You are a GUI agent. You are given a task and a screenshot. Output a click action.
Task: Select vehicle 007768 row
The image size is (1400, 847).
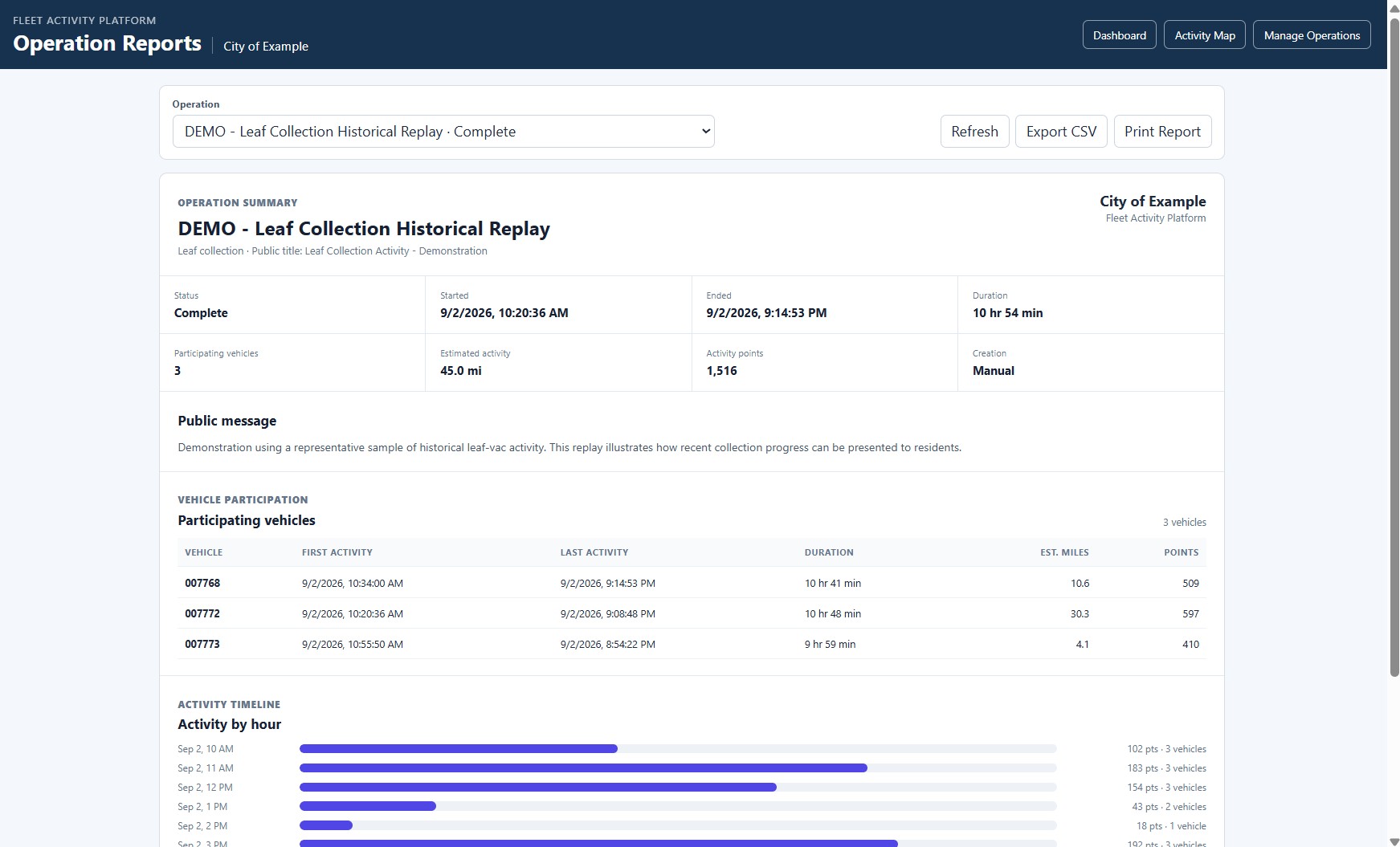pyautogui.click(x=692, y=583)
